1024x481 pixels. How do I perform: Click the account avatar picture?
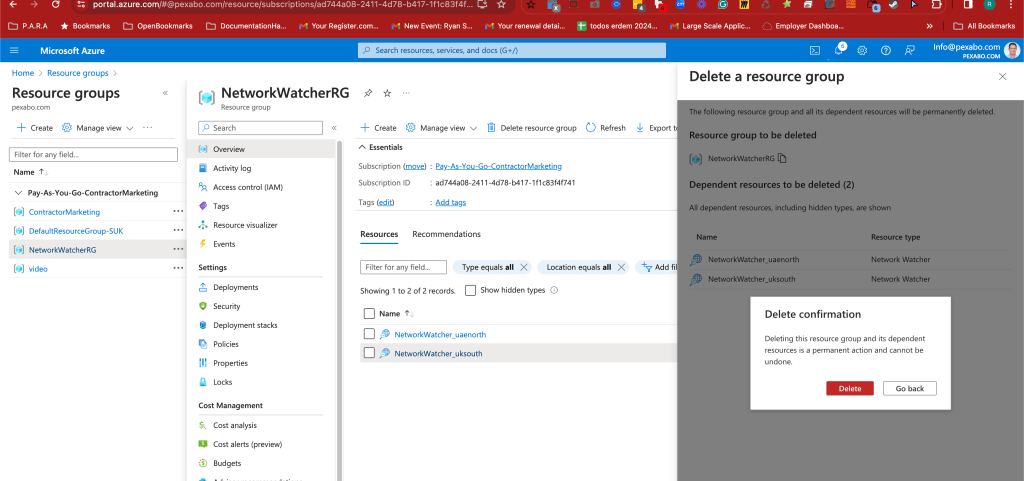click(x=1012, y=51)
